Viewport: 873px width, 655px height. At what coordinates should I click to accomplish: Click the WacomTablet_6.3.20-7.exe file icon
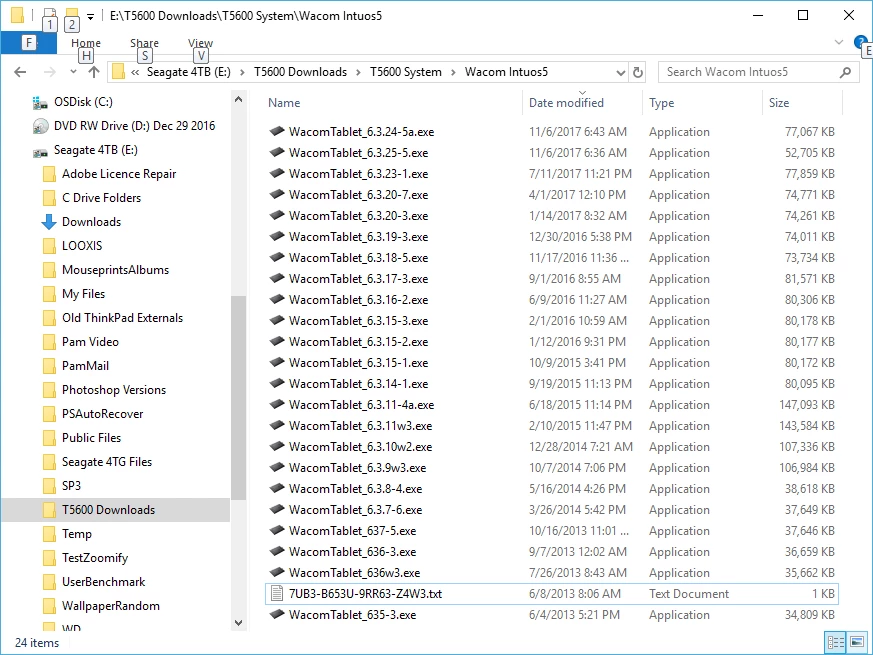click(277, 194)
